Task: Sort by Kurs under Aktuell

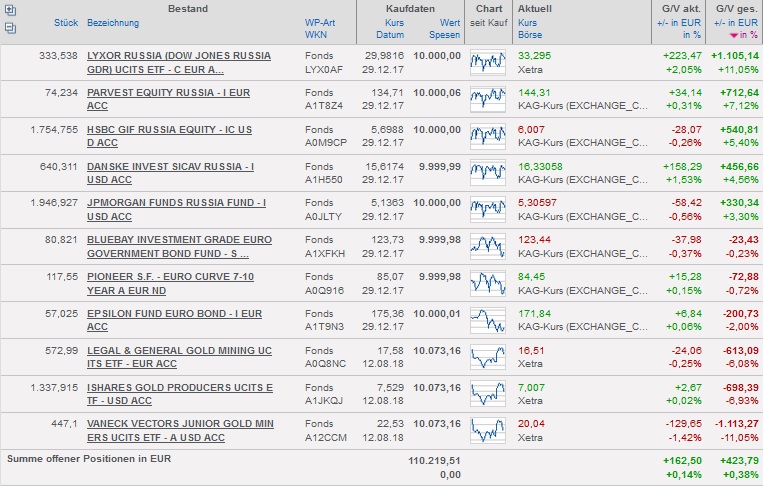Action: (x=527, y=23)
